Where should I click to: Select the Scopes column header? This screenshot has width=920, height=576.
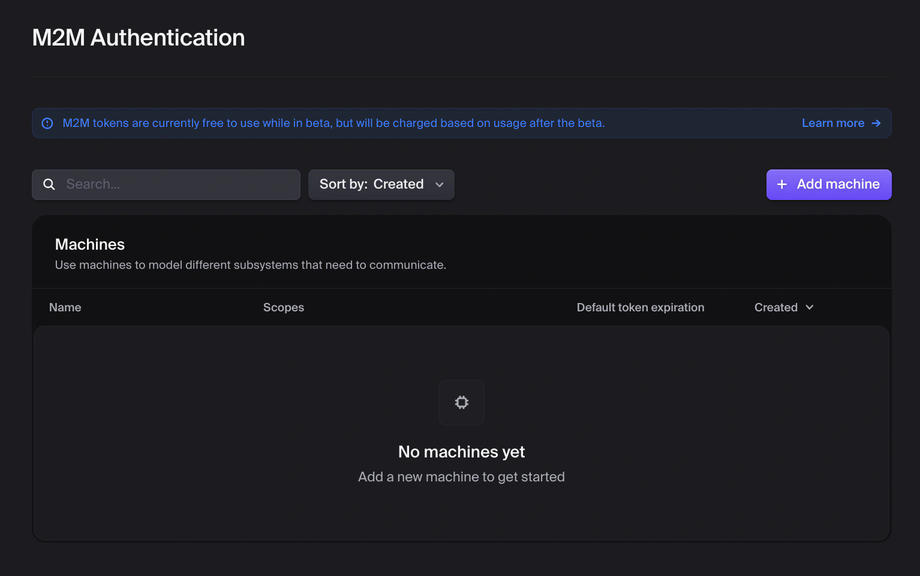283,307
